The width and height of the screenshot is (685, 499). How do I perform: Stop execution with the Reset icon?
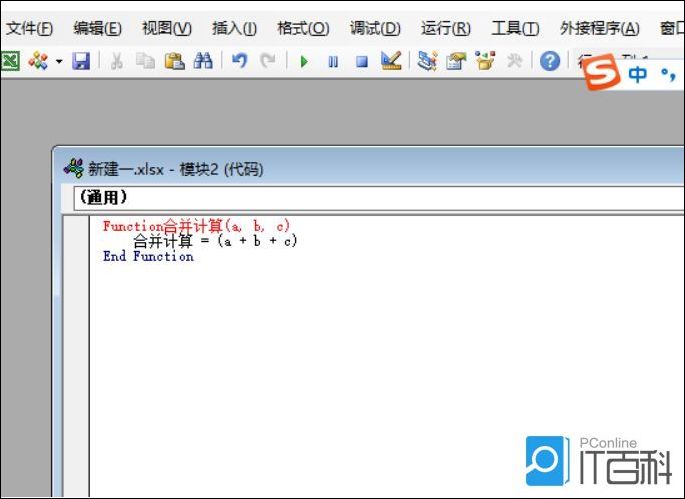(x=362, y=62)
